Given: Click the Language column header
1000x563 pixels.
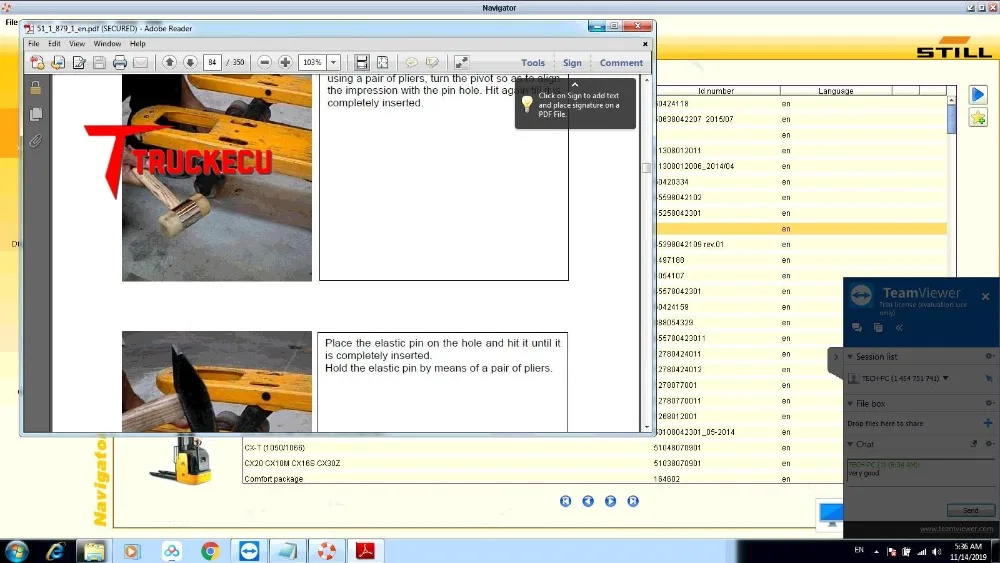Looking at the screenshot, I should [x=835, y=91].
